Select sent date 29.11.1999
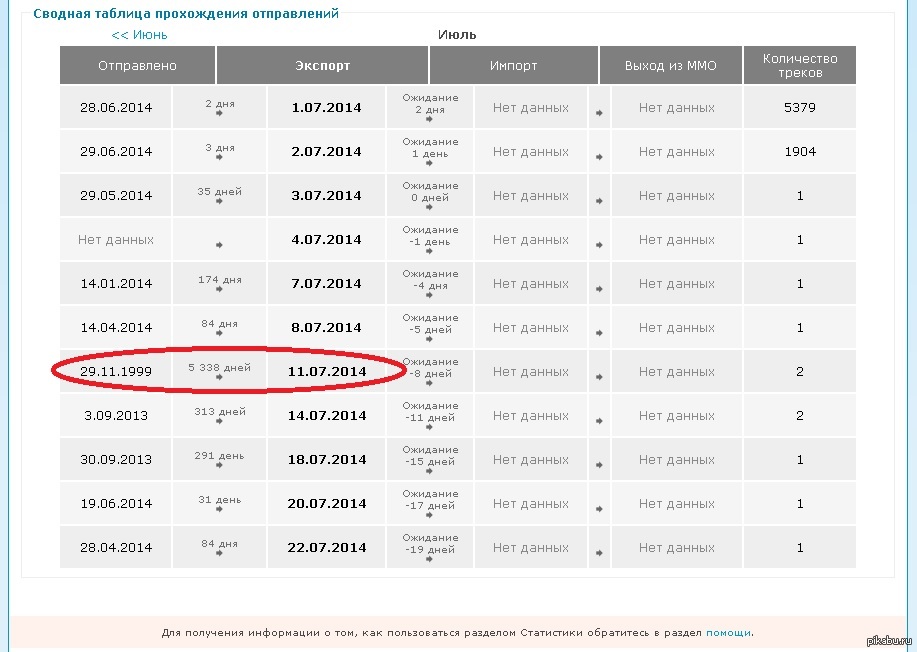917x652 pixels. click(x=116, y=371)
